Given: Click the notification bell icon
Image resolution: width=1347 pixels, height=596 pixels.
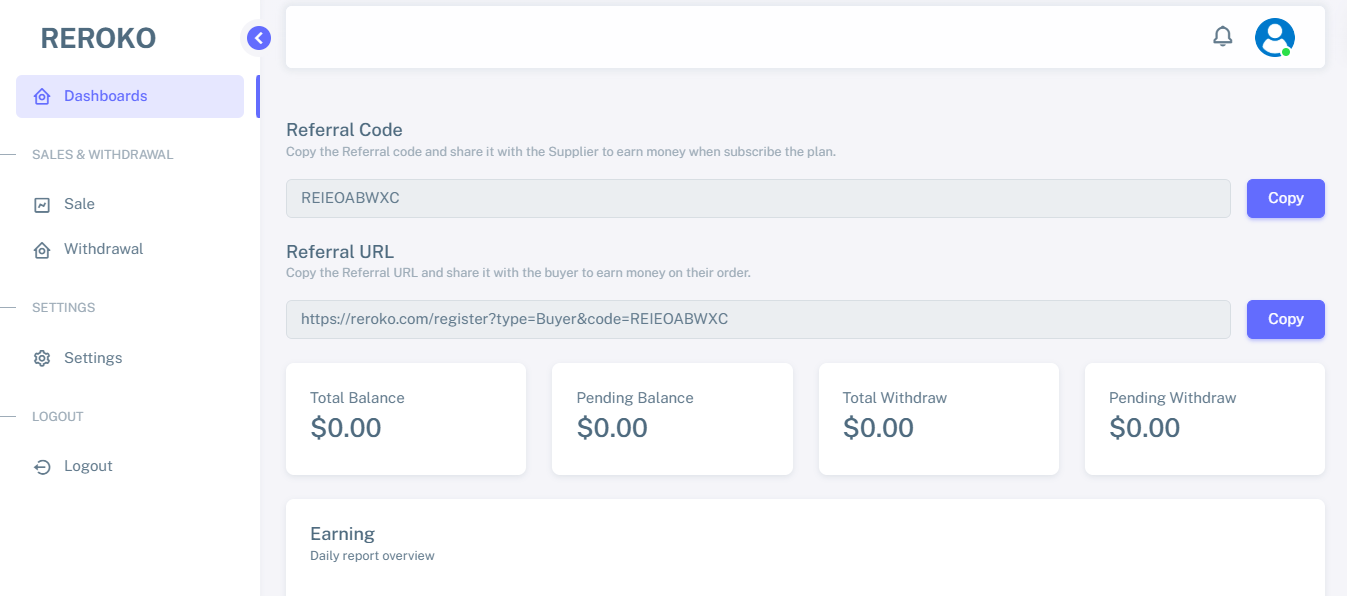Looking at the screenshot, I should (x=1222, y=37).
